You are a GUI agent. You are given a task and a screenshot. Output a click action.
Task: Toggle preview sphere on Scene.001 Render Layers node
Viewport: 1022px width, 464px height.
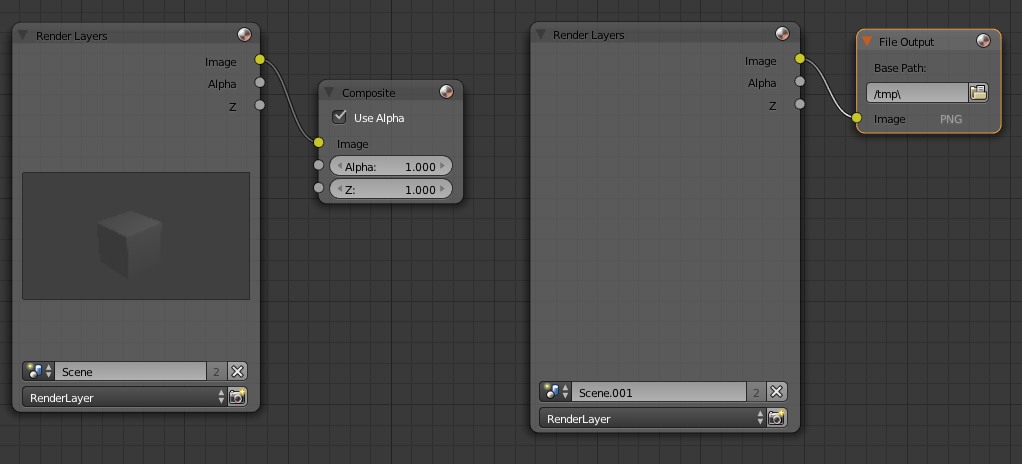pyautogui.click(x=783, y=33)
